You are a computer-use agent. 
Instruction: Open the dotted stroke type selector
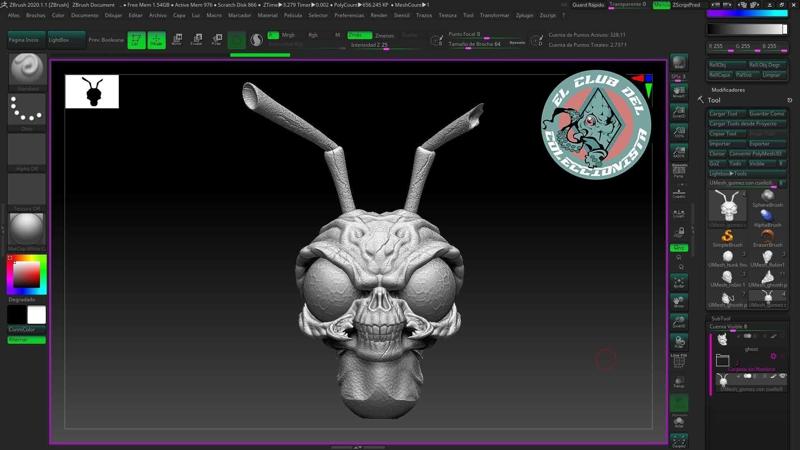[27, 109]
